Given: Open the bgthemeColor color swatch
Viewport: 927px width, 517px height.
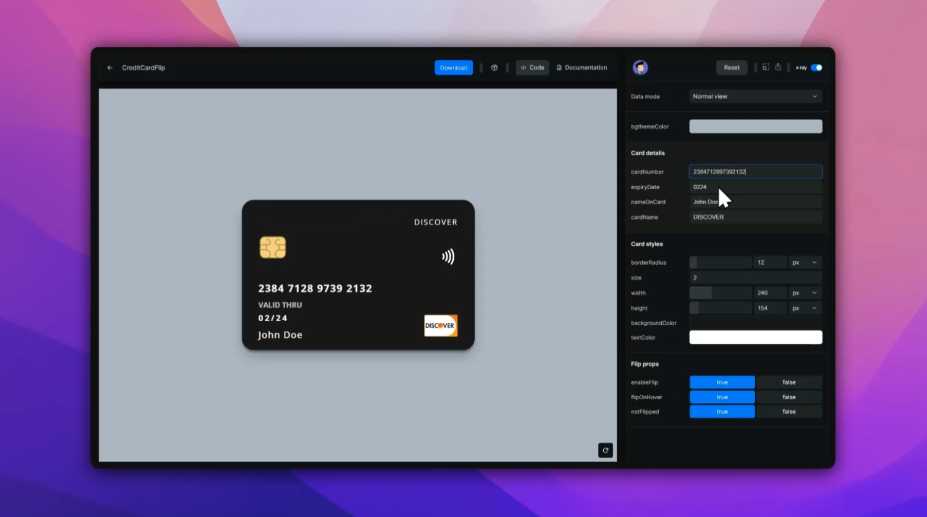Looking at the screenshot, I should [756, 126].
